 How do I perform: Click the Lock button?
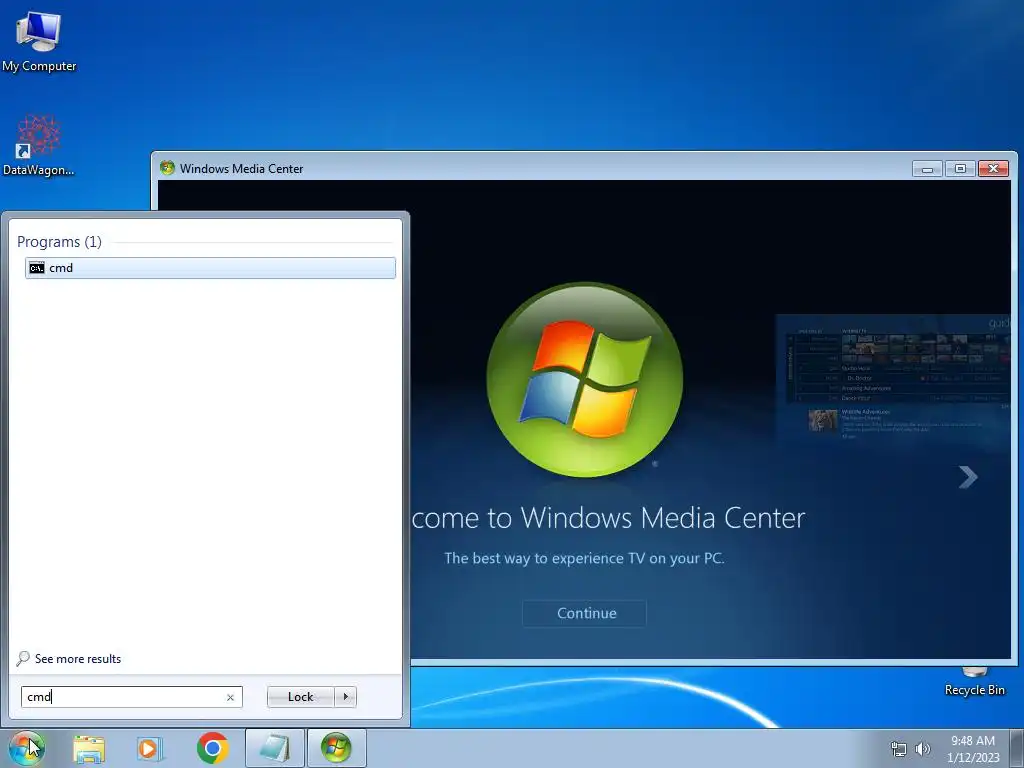[300, 697]
